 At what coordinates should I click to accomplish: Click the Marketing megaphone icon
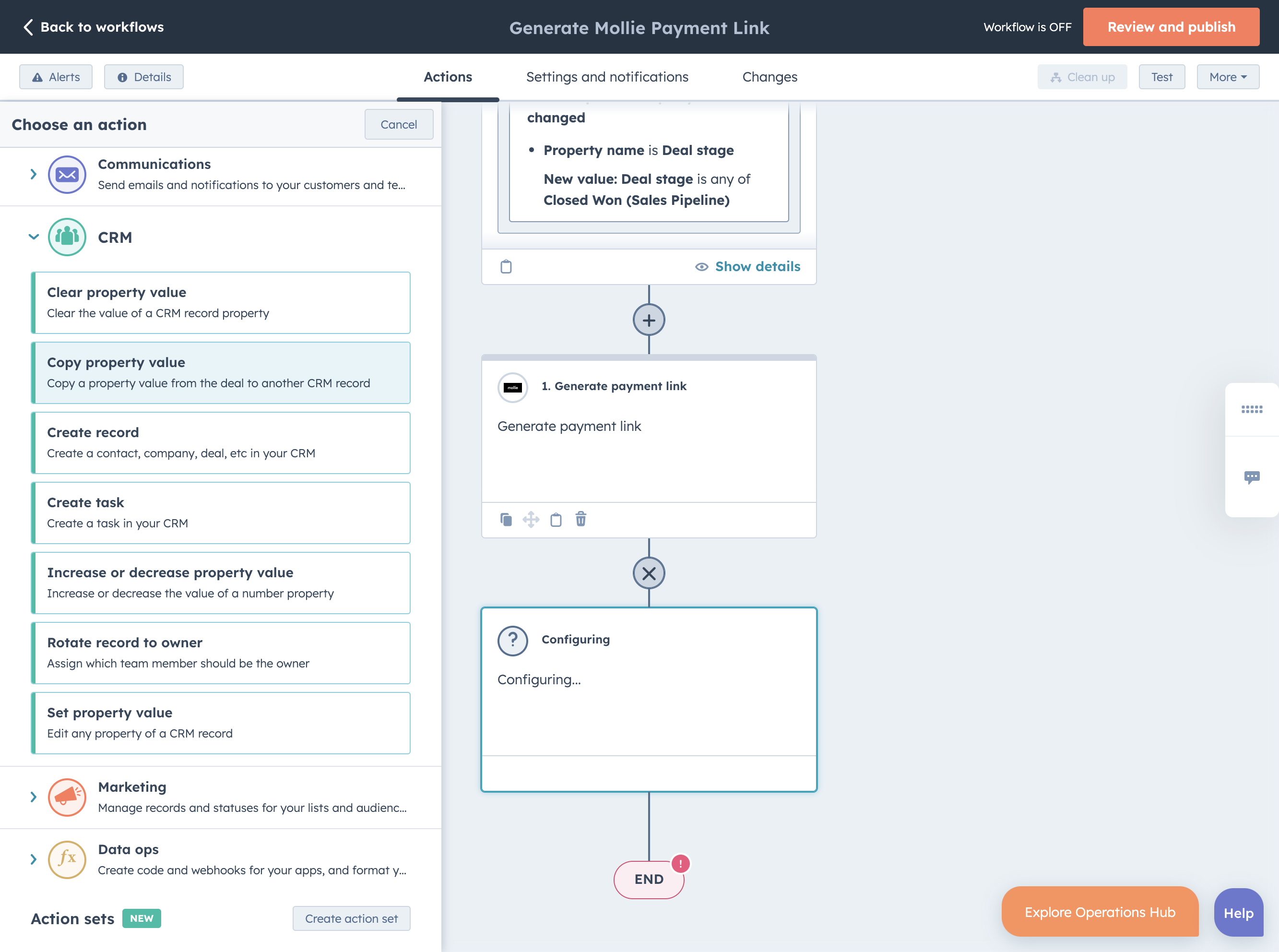coord(67,797)
